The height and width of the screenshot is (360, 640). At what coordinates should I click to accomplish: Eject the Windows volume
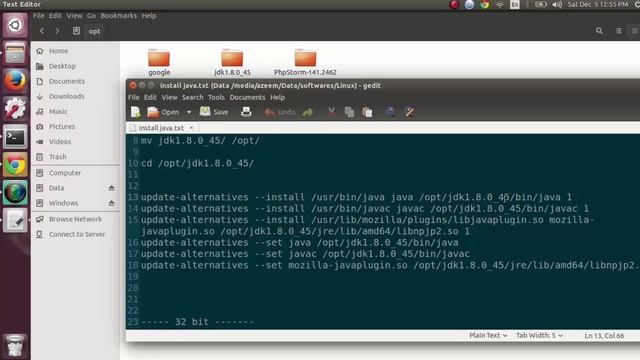click(x=111, y=203)
